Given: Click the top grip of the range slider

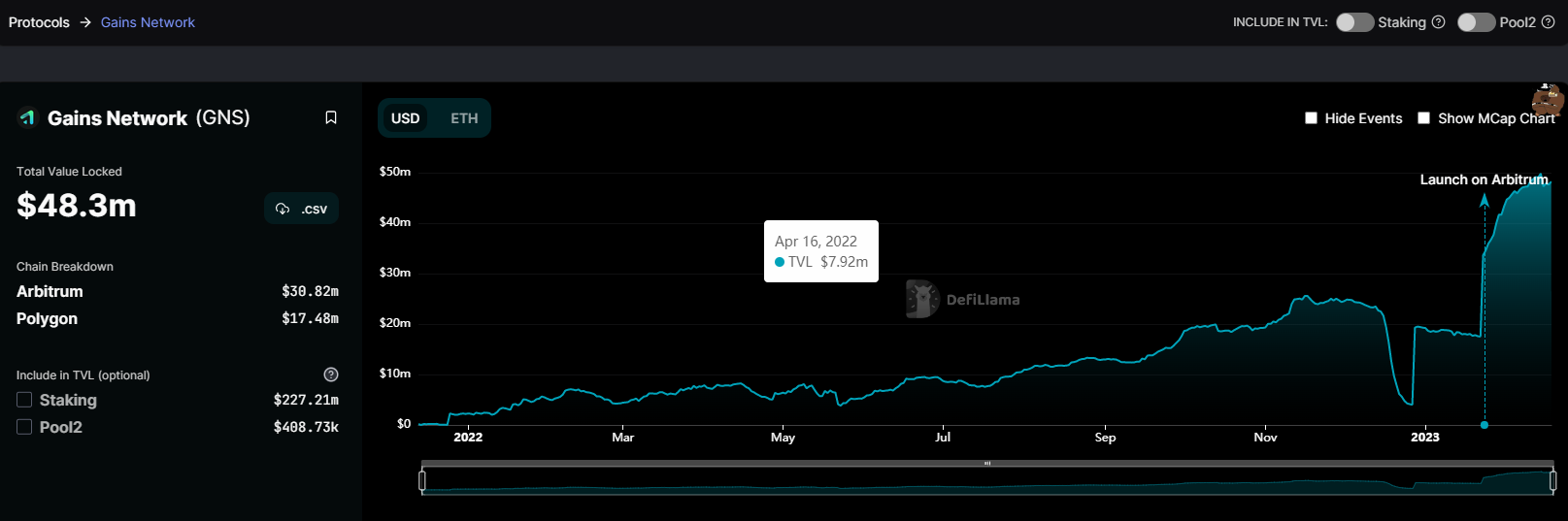Looking at the screenshot, I should coord(987,464).
